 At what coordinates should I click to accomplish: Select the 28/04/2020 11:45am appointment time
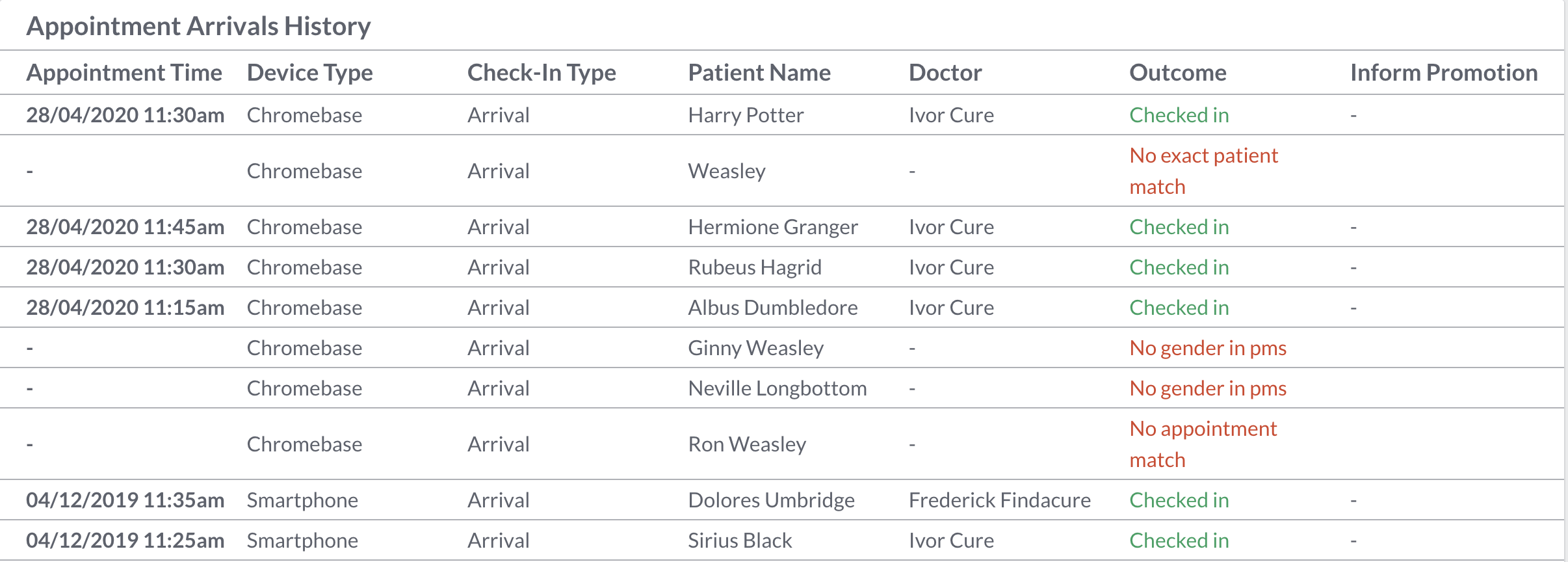pyautogui.click(x=125, y=227)
